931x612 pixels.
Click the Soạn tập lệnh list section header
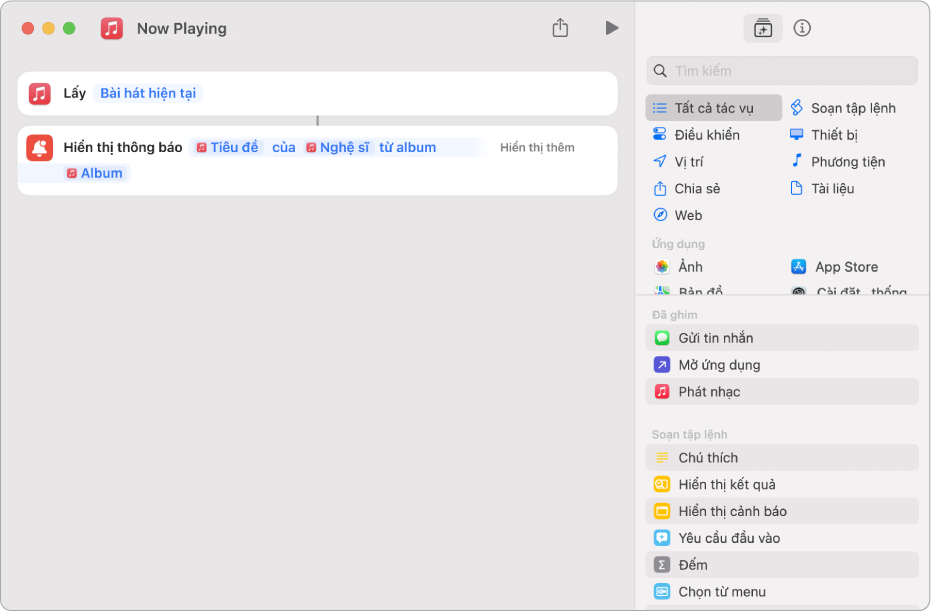point(689,435)
